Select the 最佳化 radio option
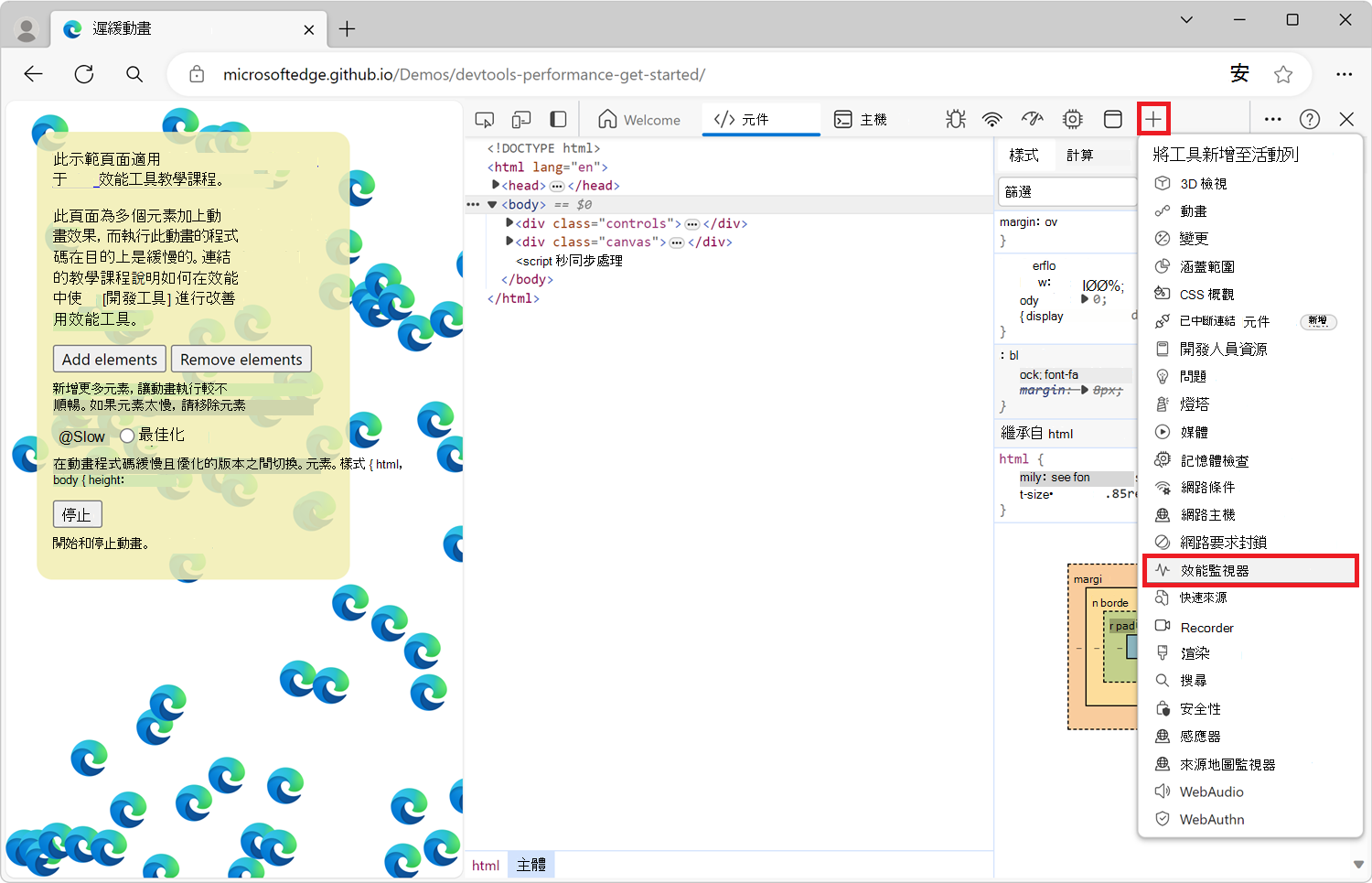This screenshot has height=883, width=1372. pos(127,436)
